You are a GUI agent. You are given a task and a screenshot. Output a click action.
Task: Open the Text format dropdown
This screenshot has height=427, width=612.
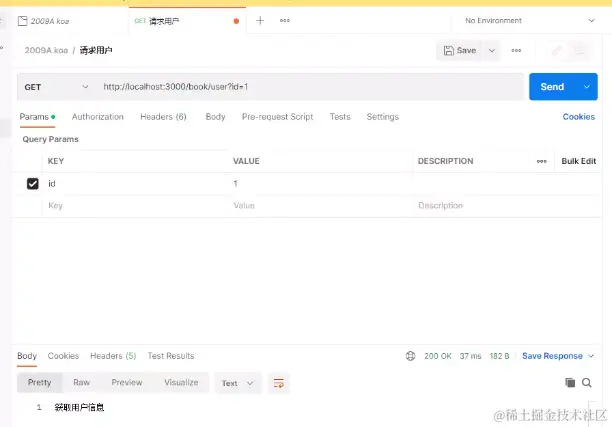coord(237,383)
